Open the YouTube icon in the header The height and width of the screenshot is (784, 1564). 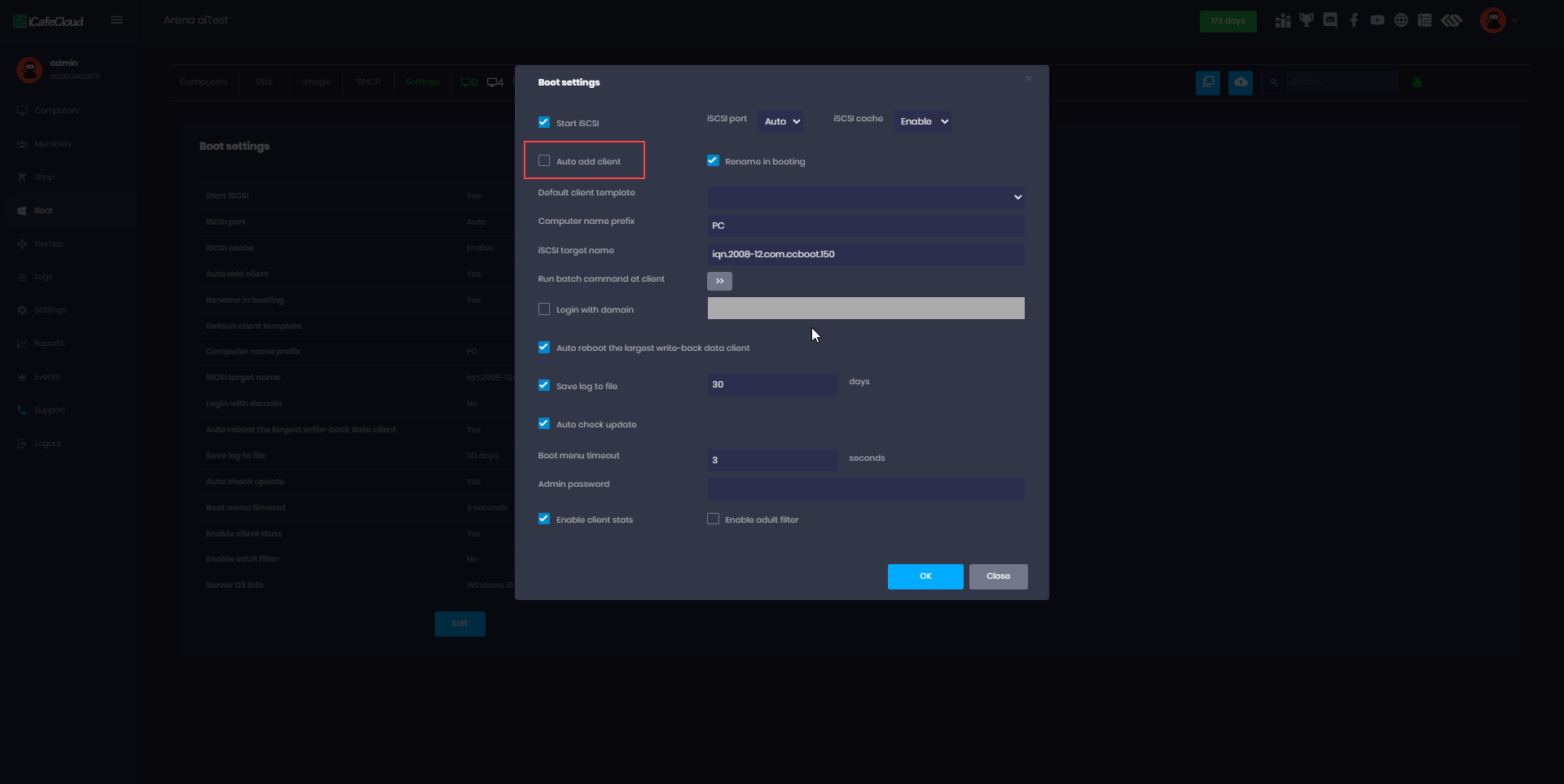[x=1377, y=20]
